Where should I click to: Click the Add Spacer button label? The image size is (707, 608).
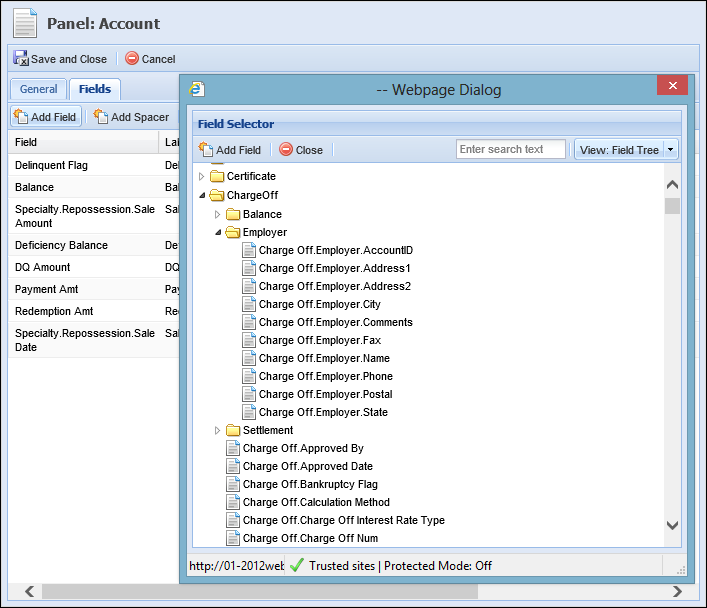(140, 117)
